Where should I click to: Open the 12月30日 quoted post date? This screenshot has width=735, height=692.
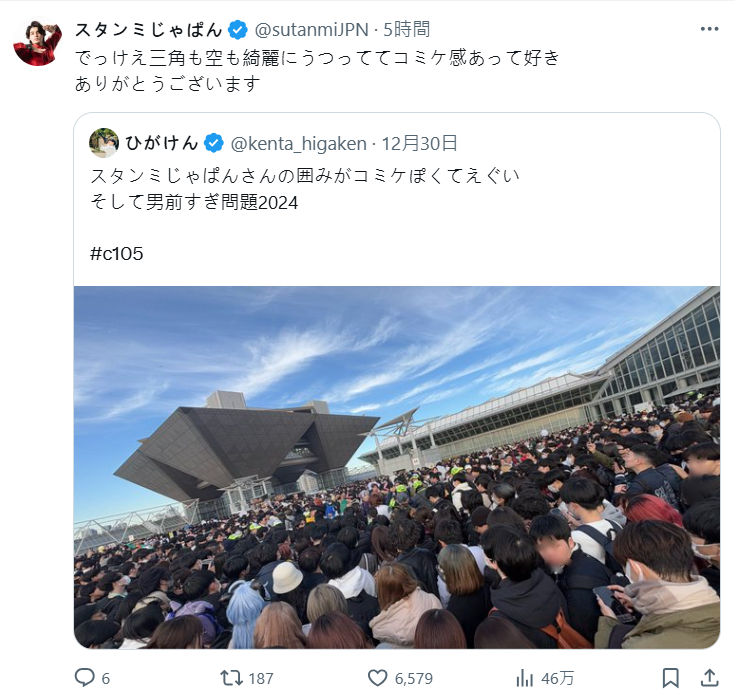tap(419, 143)
